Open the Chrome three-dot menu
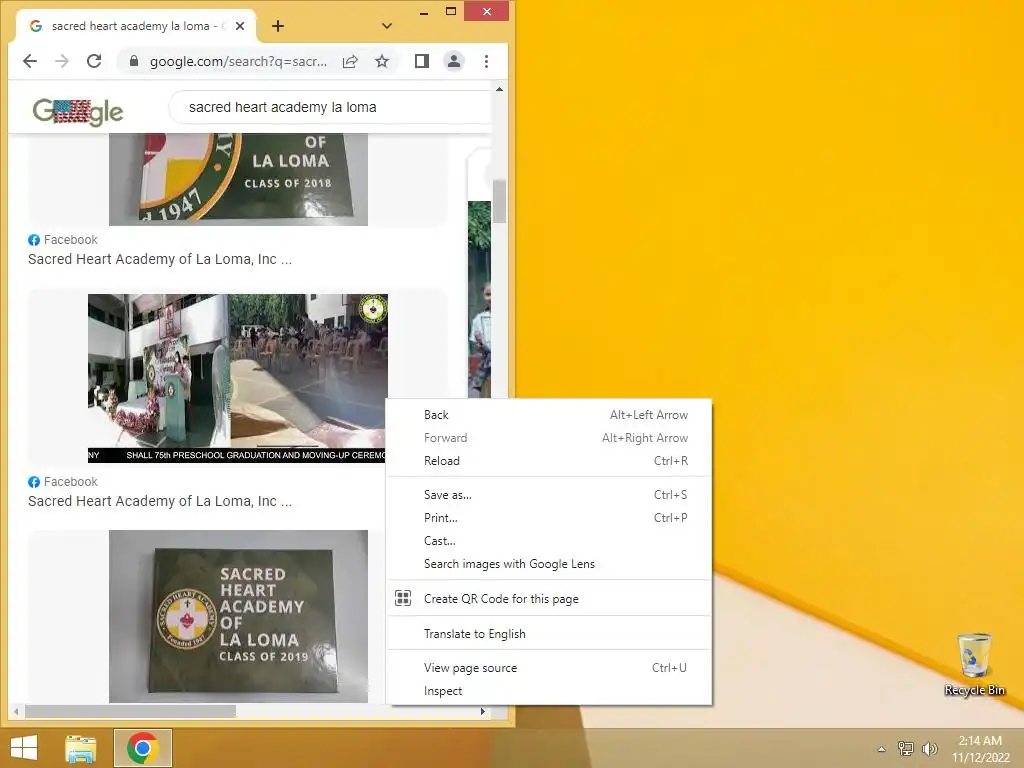Screen dimensions: 1024x768 (487, 61)
